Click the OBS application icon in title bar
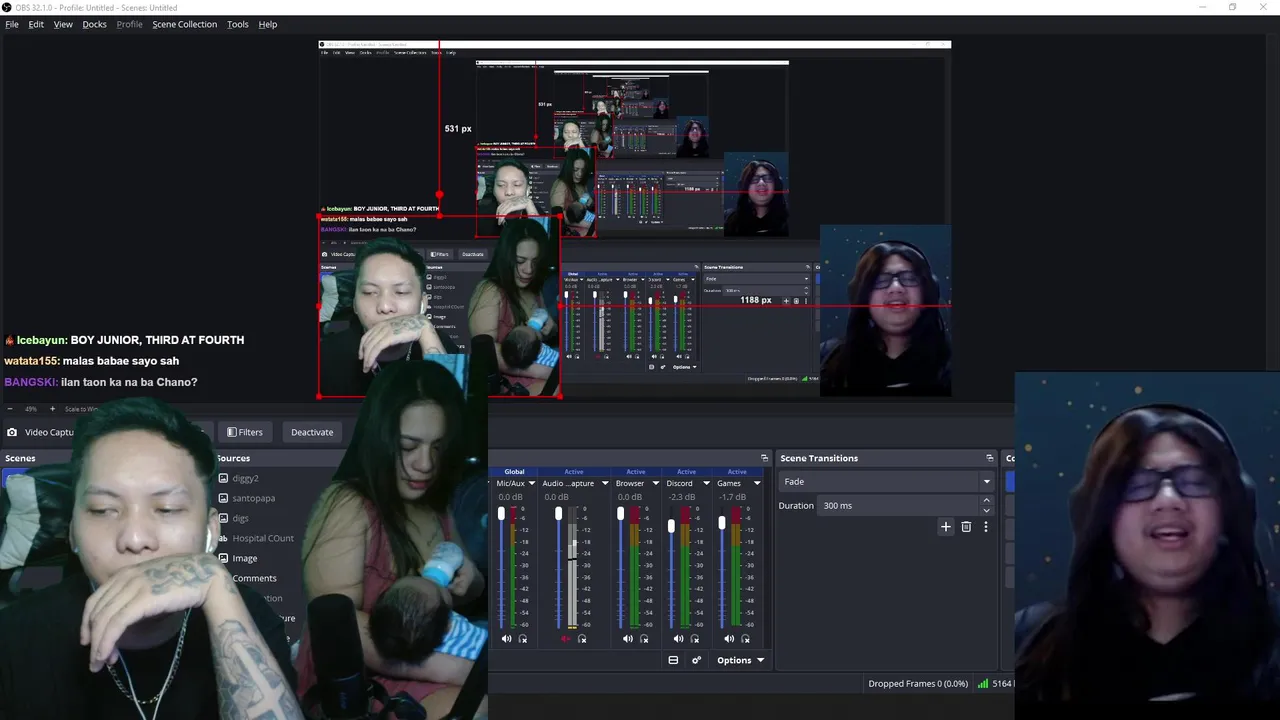This screenshot has width=1280, height=720. 7,7
